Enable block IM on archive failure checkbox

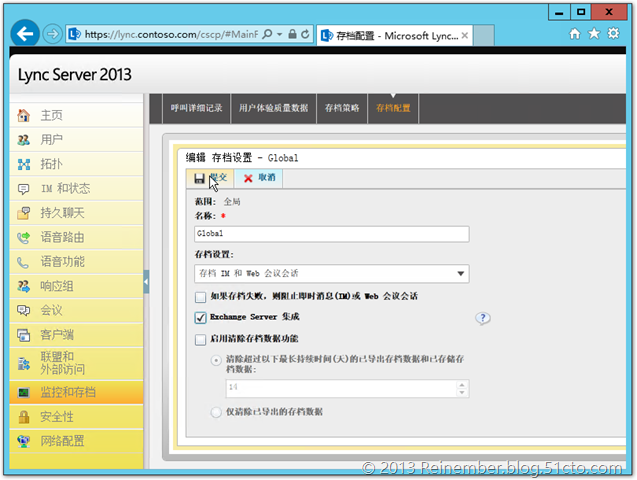[x=201, y=297]
